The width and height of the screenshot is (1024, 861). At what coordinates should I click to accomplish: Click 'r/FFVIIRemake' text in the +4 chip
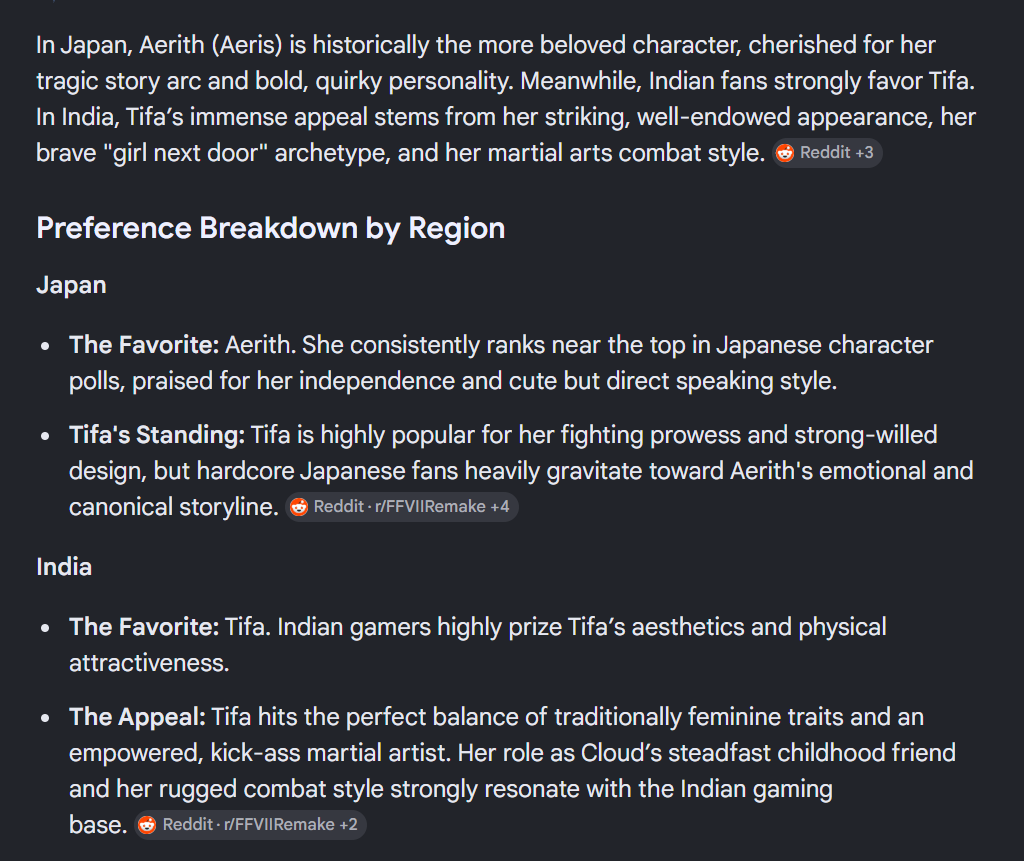pyautogui.click(x=430, y=507)
